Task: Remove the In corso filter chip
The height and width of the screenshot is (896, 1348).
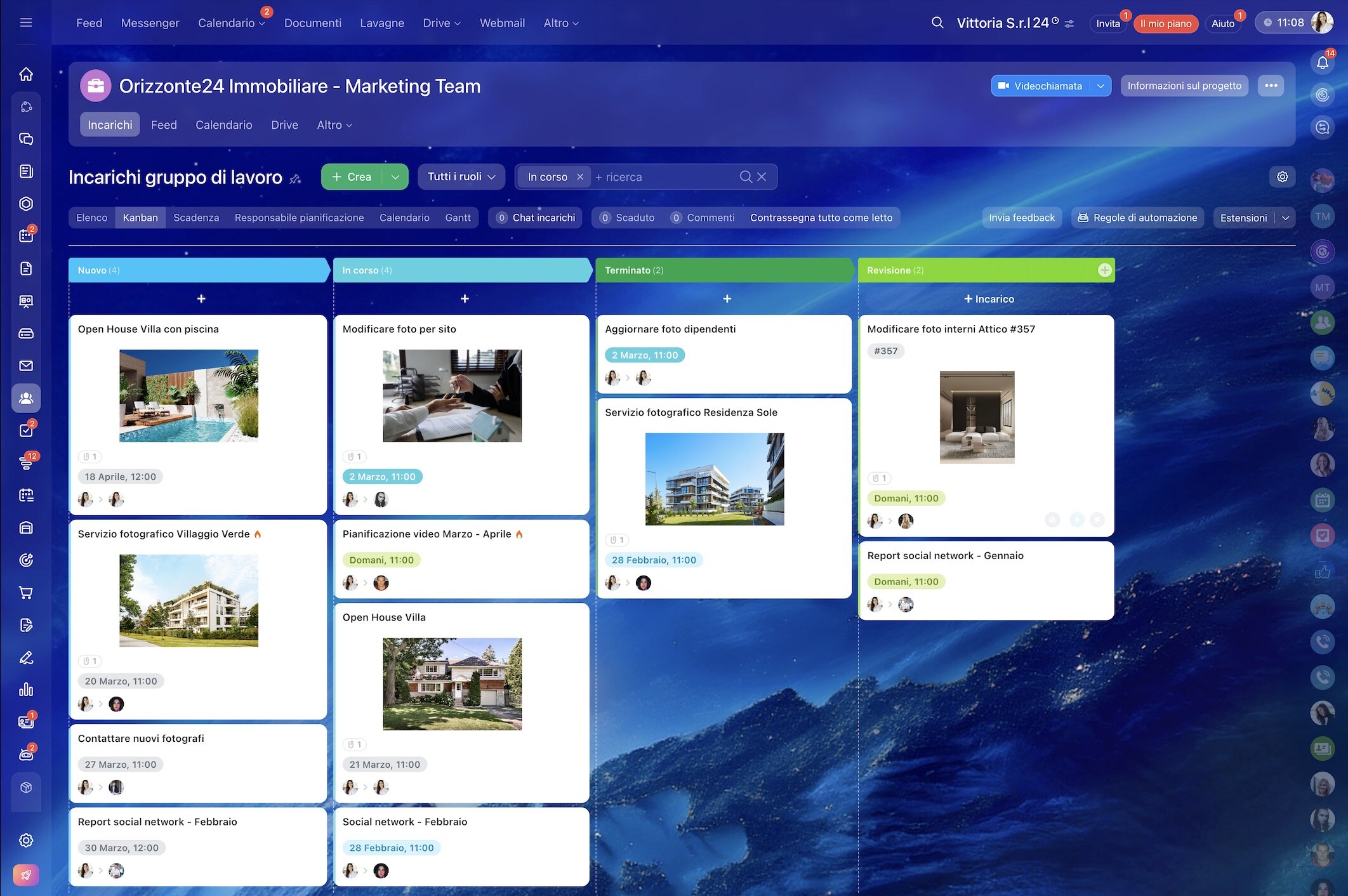Action: click(579, 177)
